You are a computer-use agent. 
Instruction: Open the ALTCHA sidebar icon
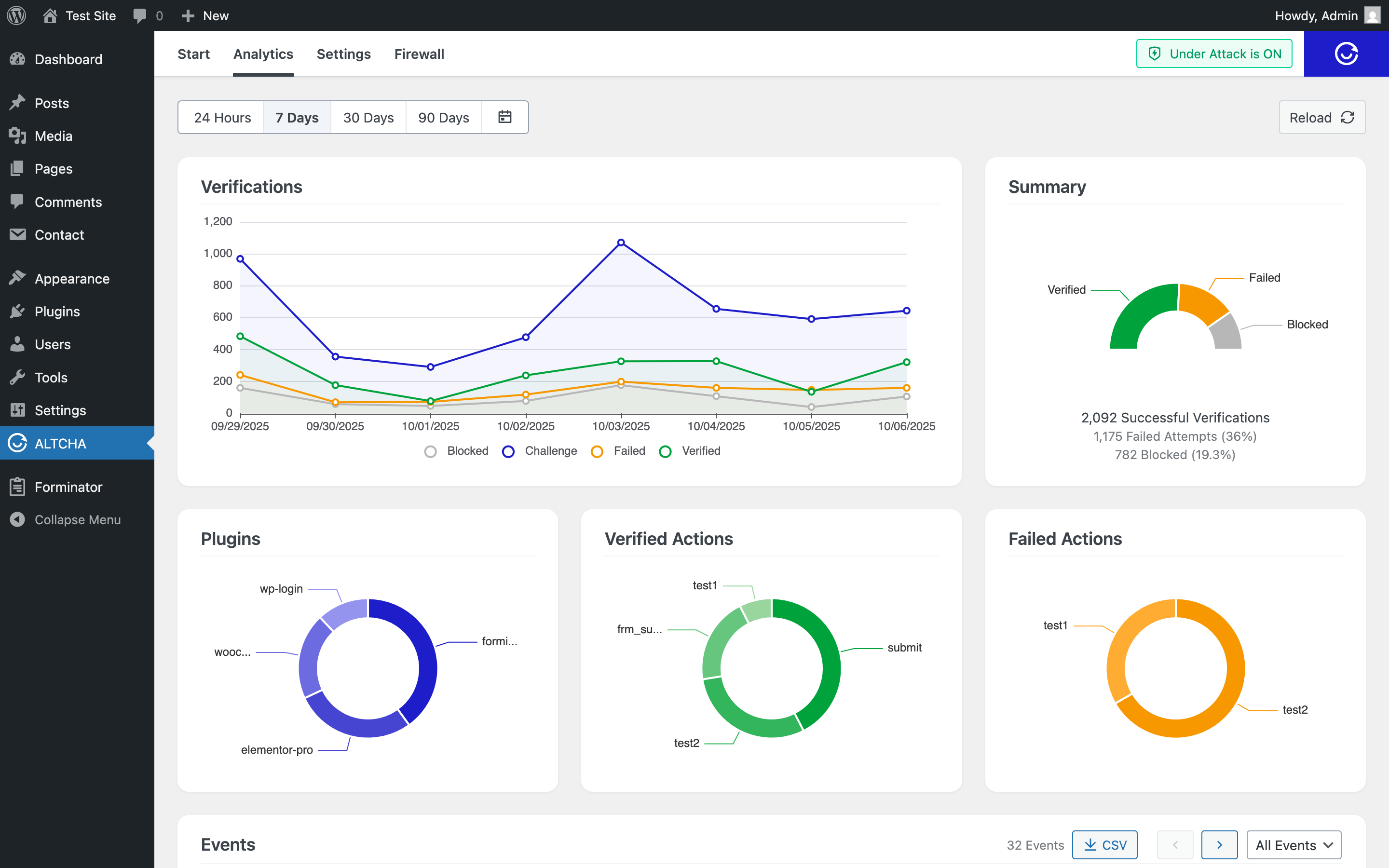(17, 443)
